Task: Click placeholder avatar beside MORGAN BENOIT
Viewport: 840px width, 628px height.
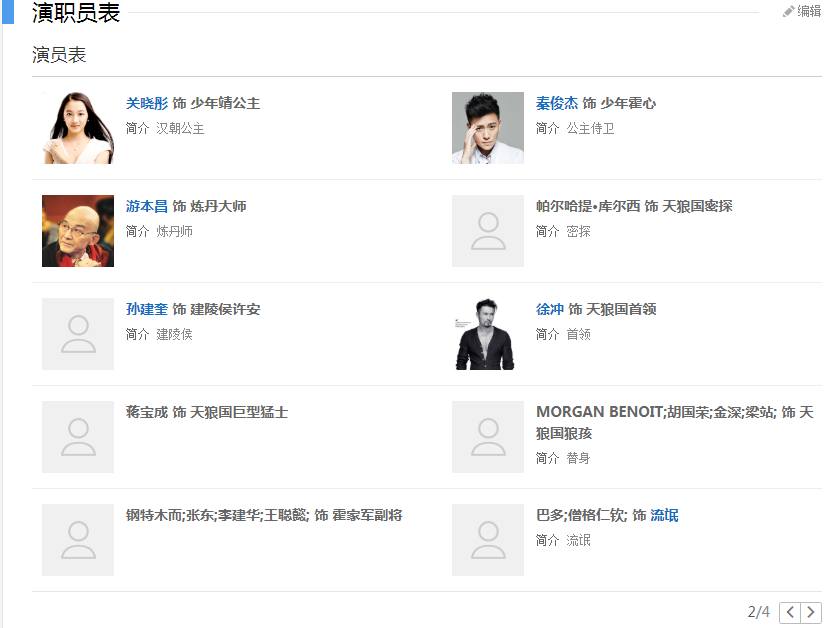Action: [x=488, y=437]
